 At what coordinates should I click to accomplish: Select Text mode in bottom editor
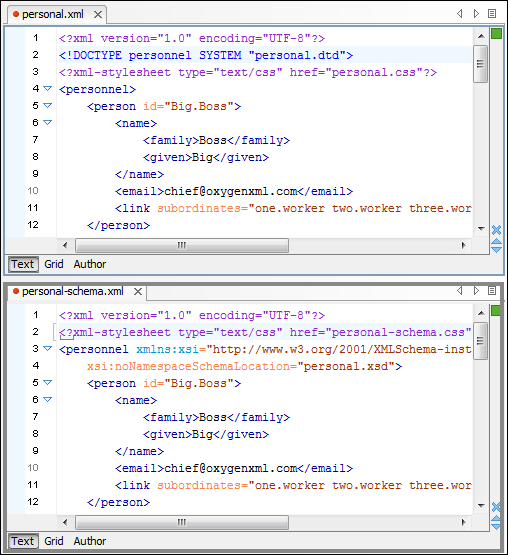tap(23, 541)
